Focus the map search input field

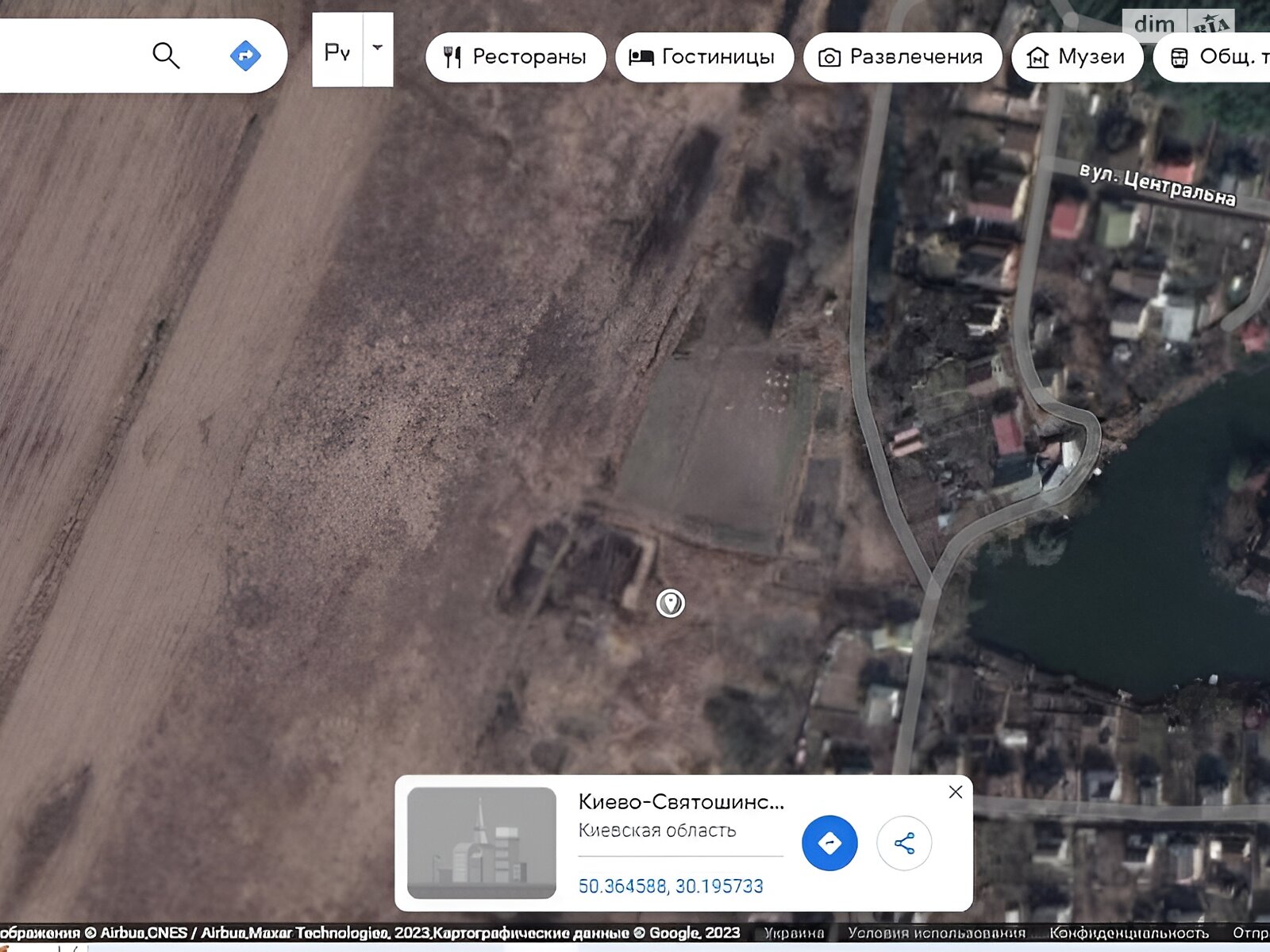(71, 56)
